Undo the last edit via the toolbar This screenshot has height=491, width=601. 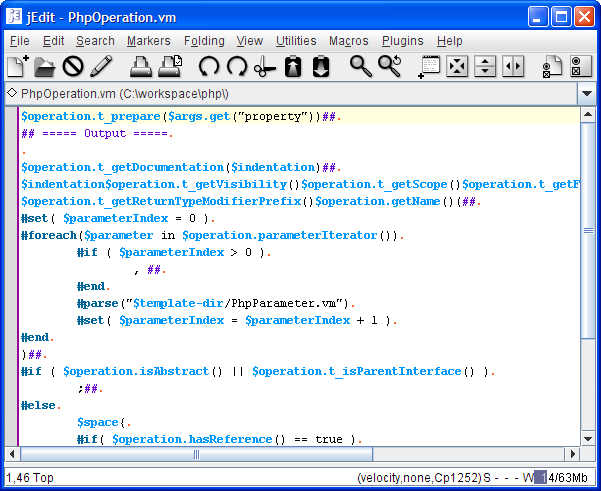point(209,66)
